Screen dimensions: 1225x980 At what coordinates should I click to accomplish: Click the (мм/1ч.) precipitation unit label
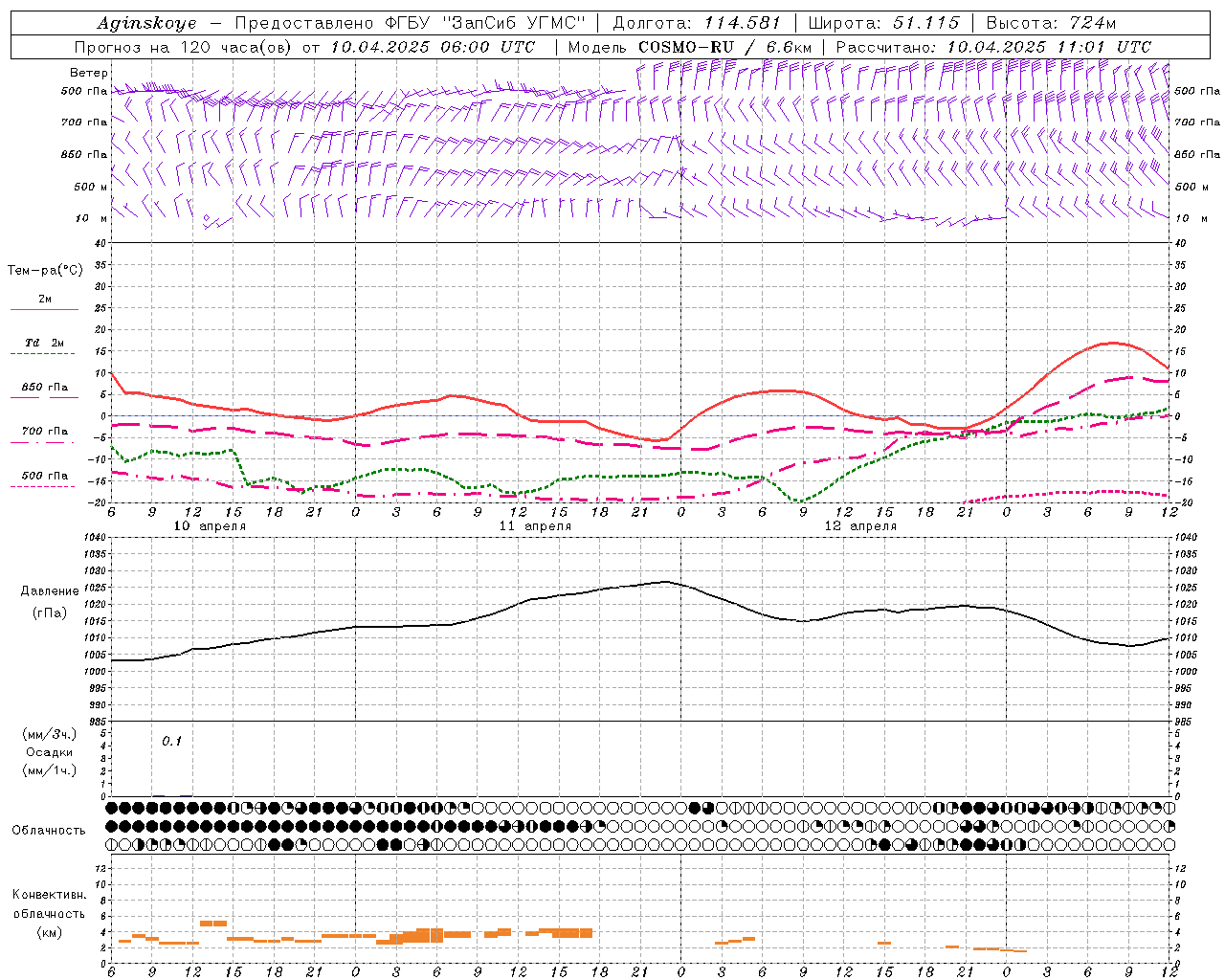pyautogui.click(x=50, y=770)
